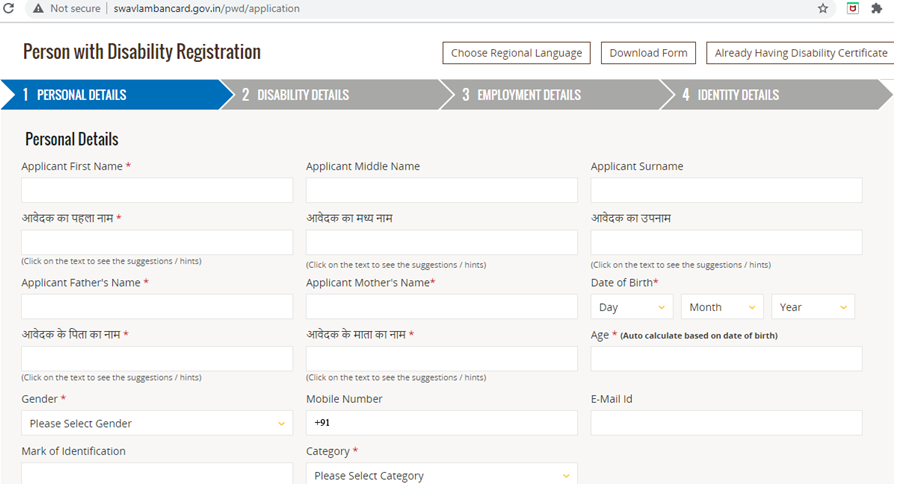The height and width of the screenshot is (498, 902).
Task: Click Already Having Disability Certificate button
Action: pos(800,53)
